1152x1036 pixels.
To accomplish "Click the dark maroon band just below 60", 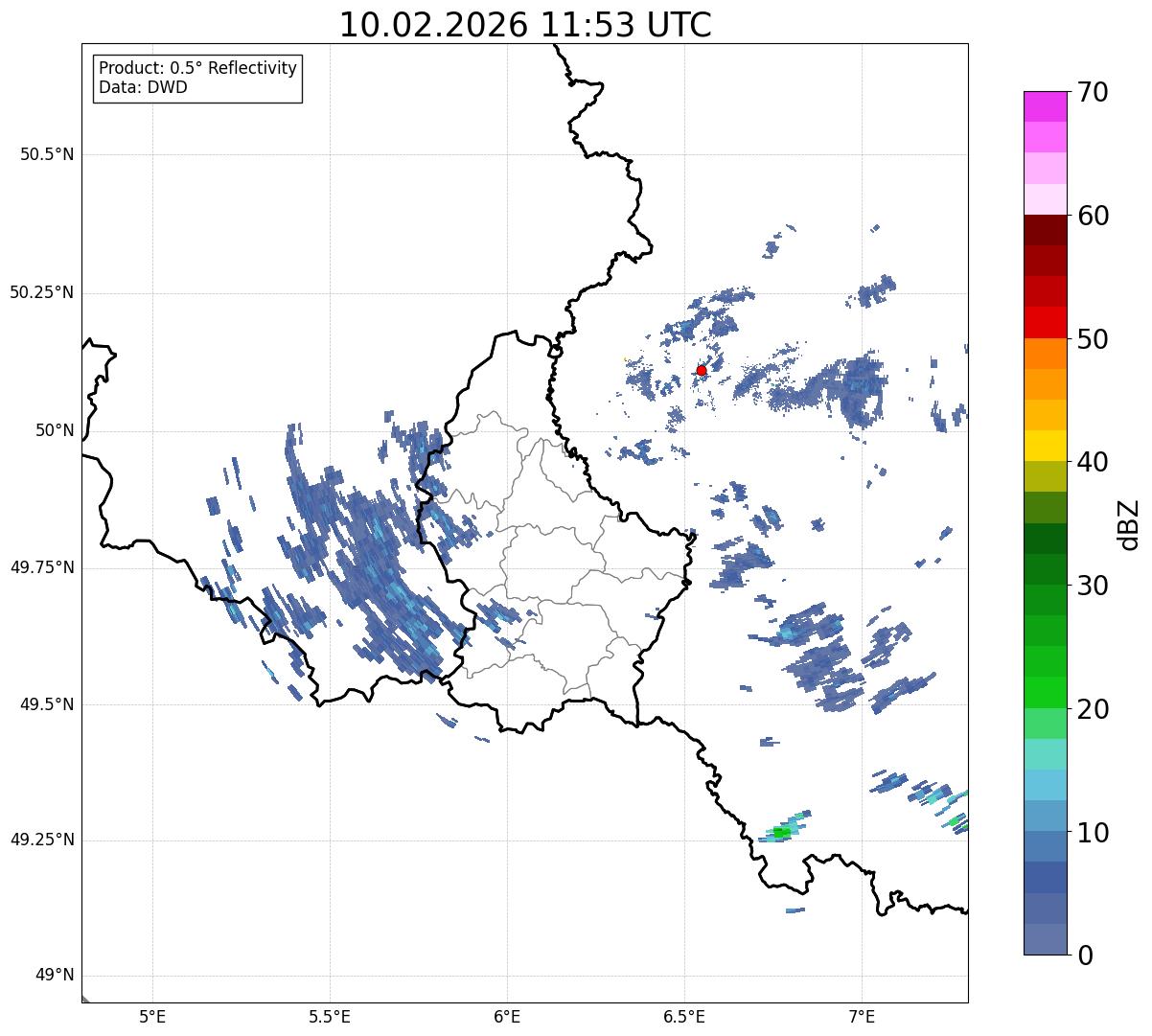I will (x=1046, y=230).
